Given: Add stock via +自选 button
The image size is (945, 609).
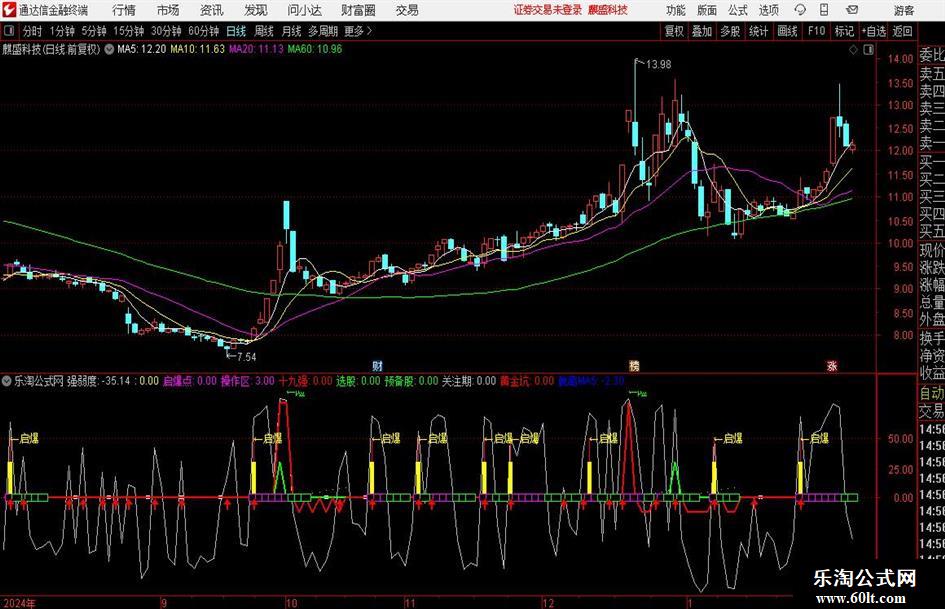Looking at the screenshot, I should pyautogui.click(x=873, y=31).
